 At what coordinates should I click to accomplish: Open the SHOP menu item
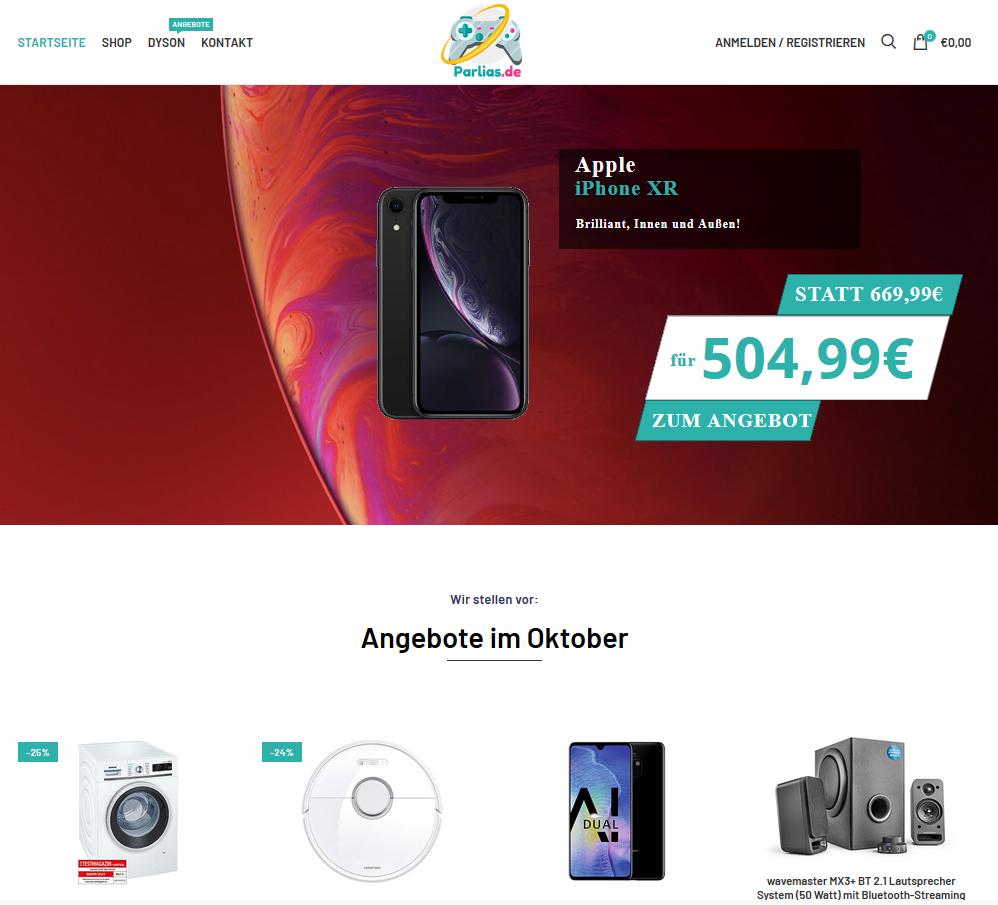116,43
